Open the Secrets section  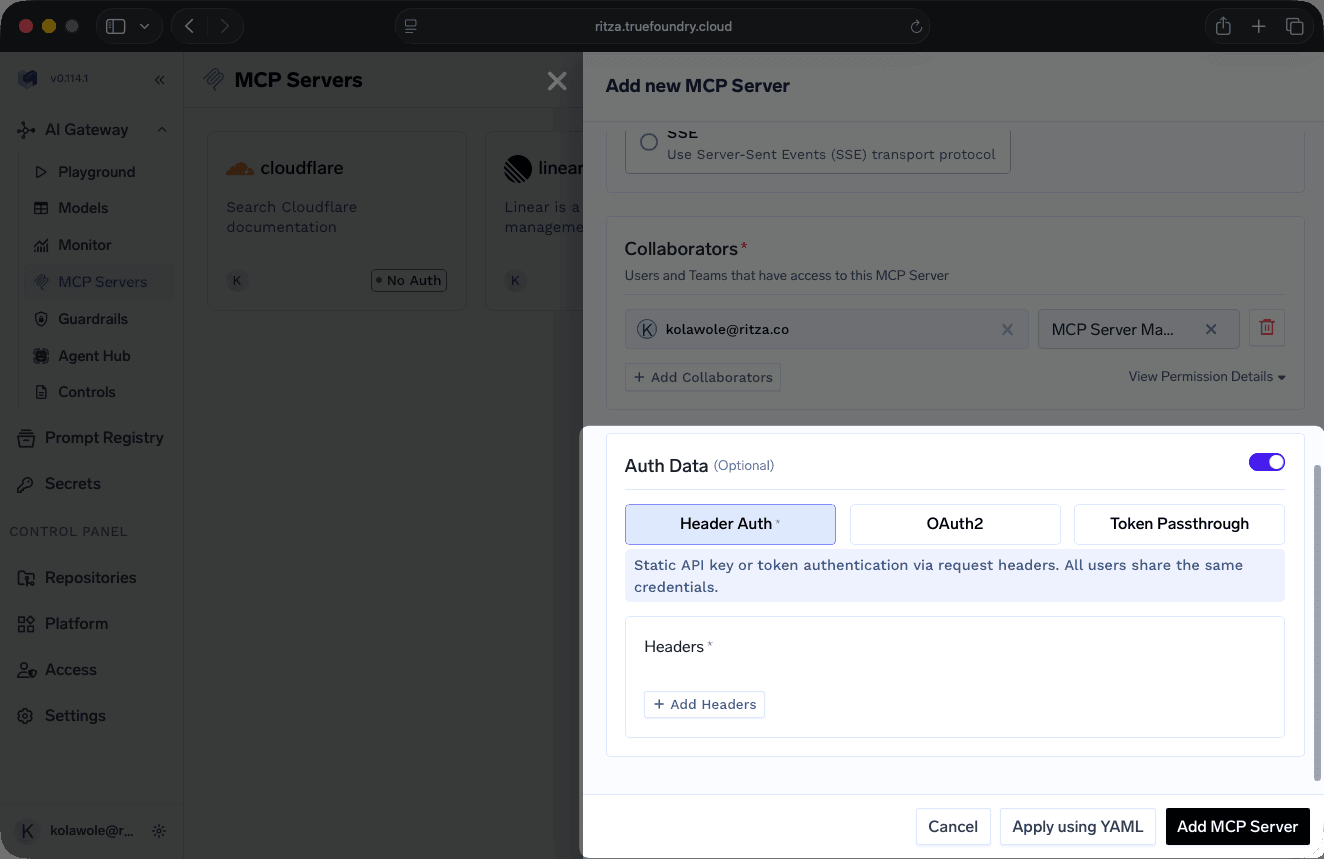(73, 483)
